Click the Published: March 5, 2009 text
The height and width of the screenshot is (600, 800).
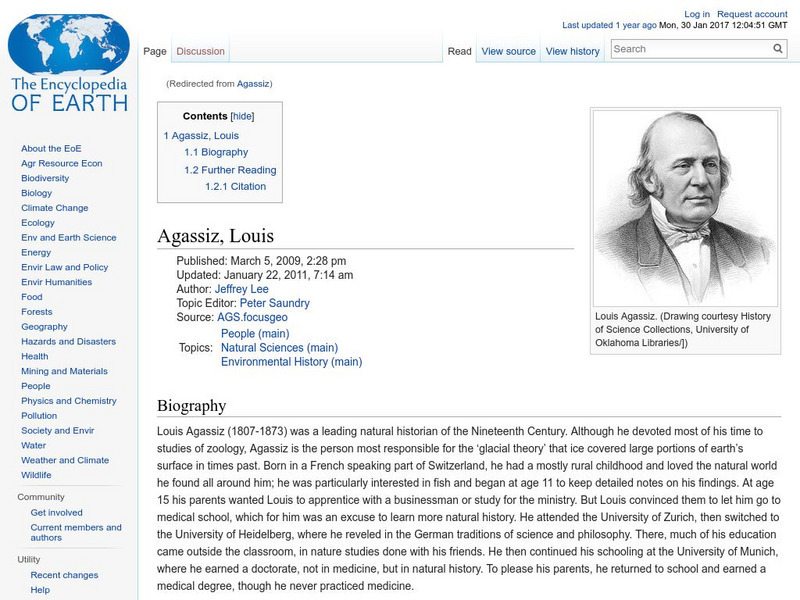261,261
